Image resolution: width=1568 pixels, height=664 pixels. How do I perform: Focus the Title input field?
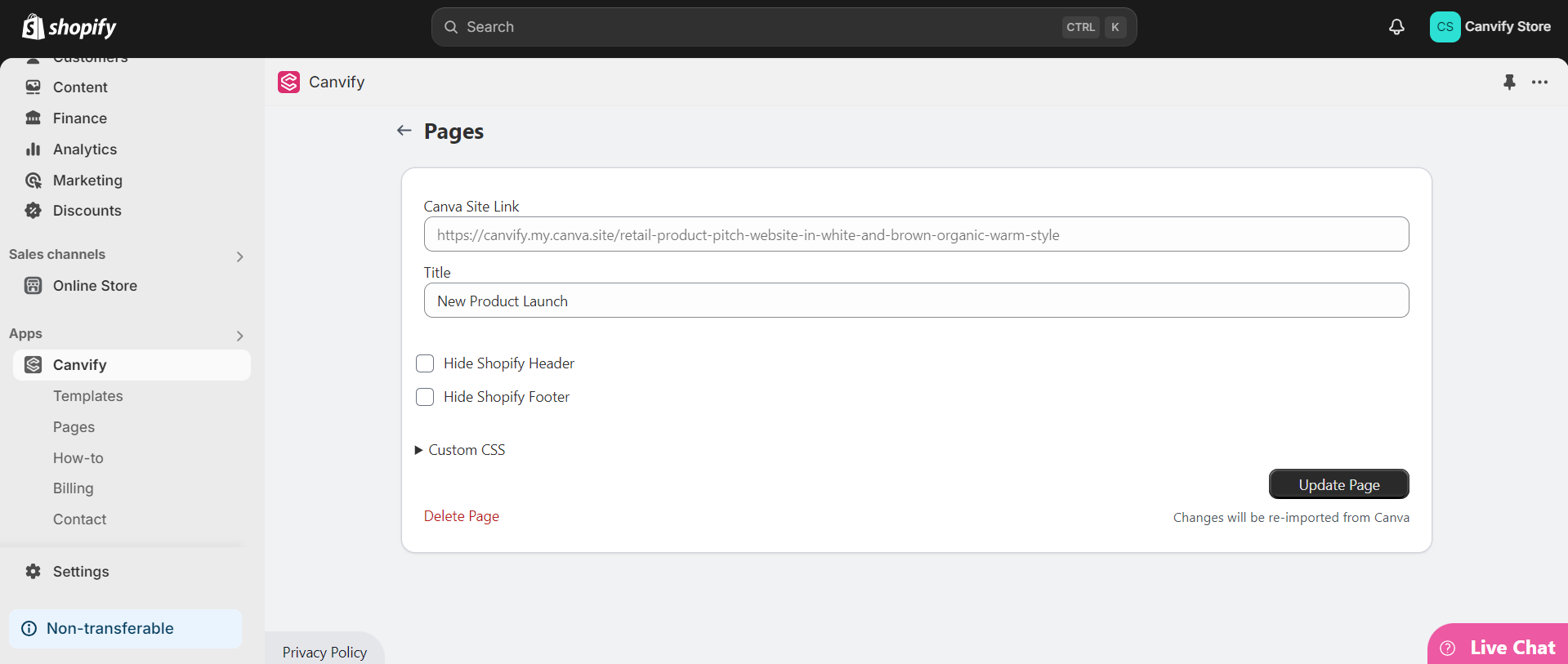916,301
